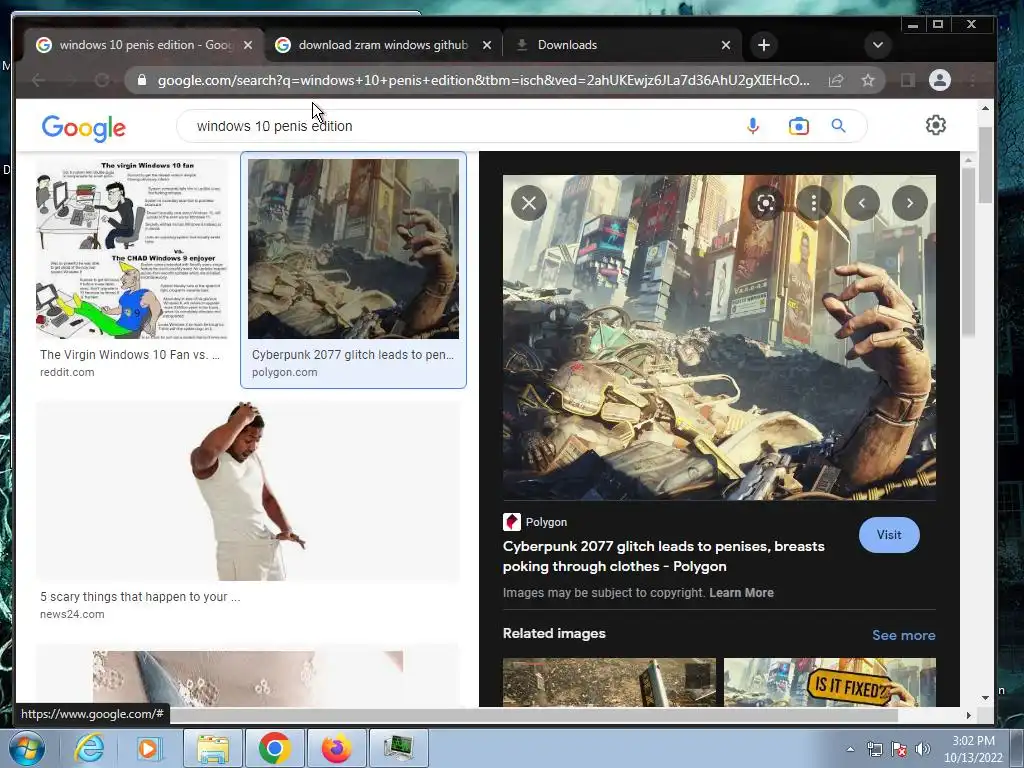Image resolution: width=1024 pixels, height=768 pixels.
Task: Click polygon.com source text under thumbnail
Action: tap(285, 372)
